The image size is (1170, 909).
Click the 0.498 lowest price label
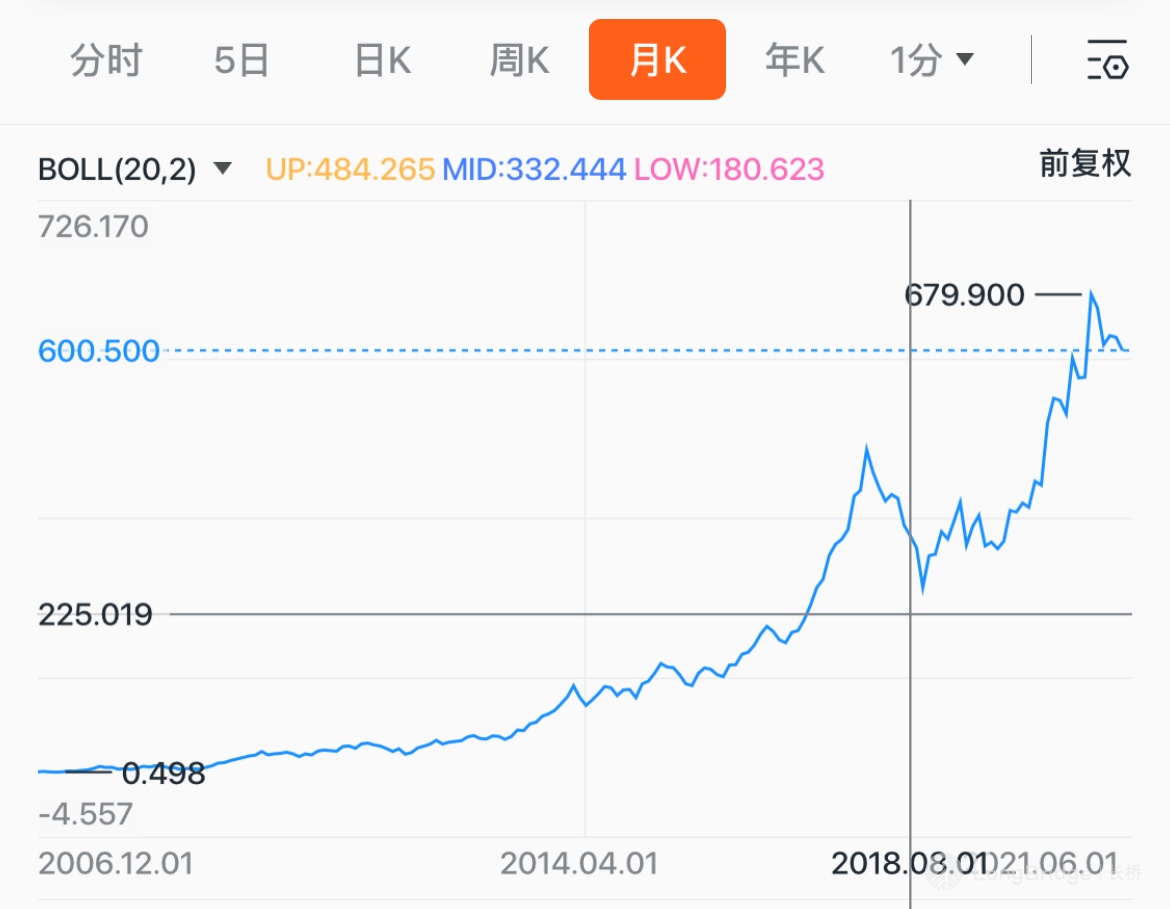click(x=163, y=773)
